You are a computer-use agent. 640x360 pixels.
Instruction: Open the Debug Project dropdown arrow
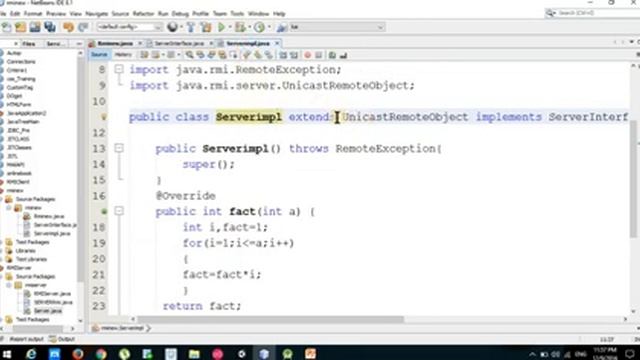coord(249,27)
